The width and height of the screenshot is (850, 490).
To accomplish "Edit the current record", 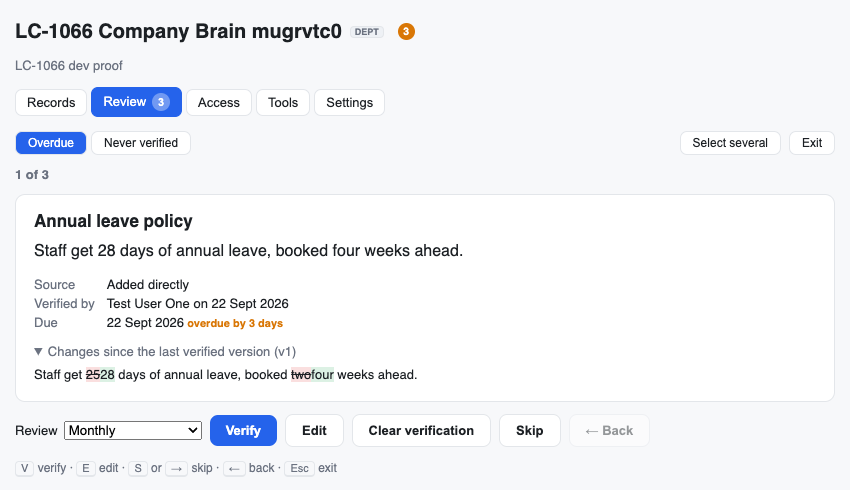I will [x=314, y=430].
